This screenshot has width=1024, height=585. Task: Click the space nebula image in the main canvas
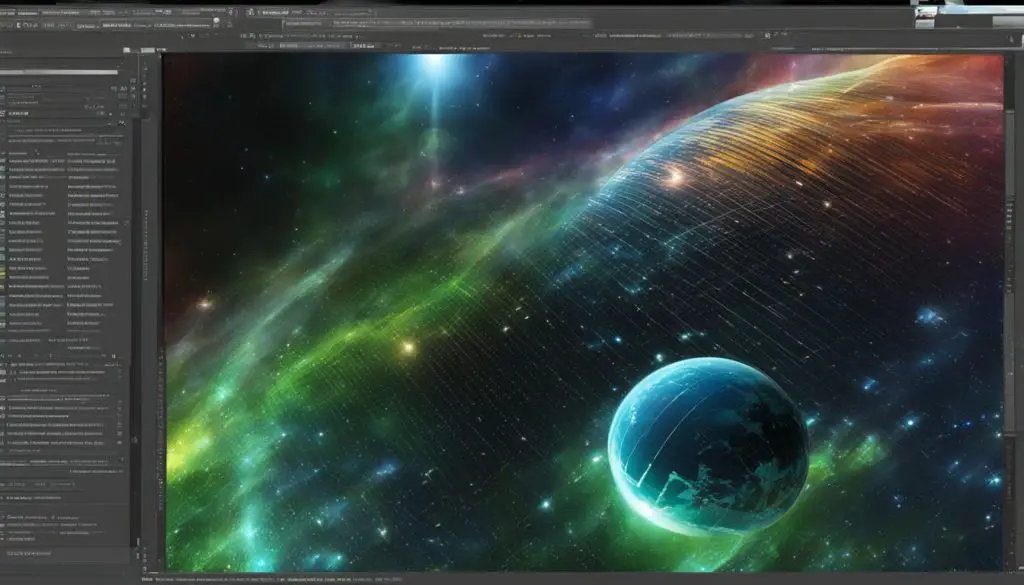[584, 312]
